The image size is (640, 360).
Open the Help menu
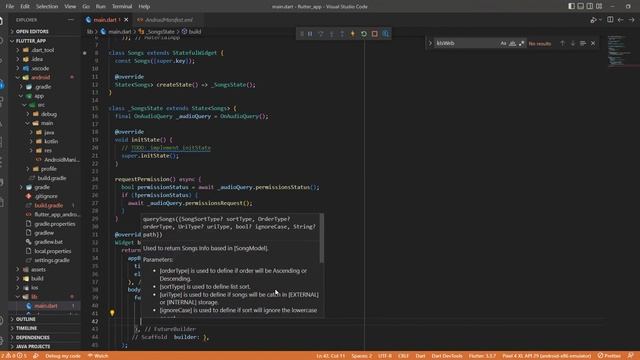[144, 7]
